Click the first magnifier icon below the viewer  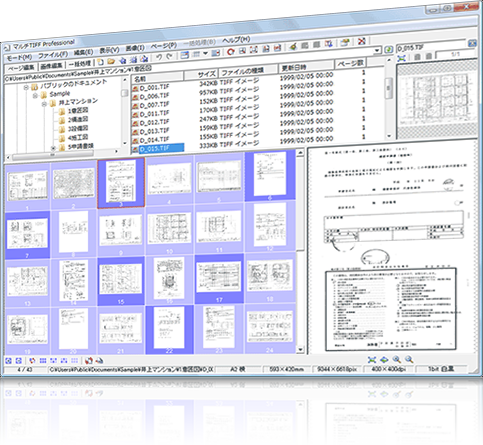[x=396, y=359]
